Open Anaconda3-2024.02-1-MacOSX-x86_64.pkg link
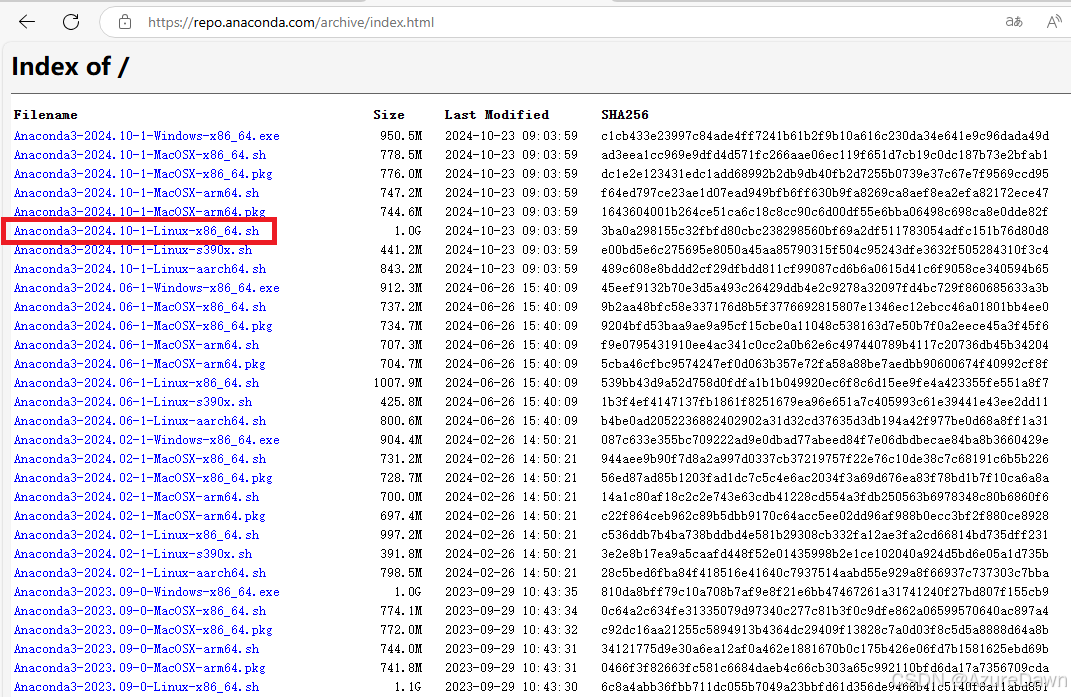 (x=143, y=478)
